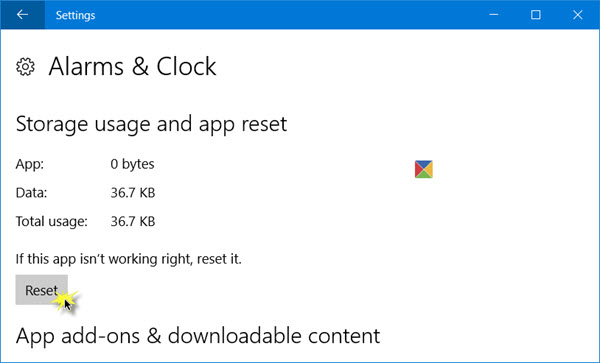Reset the Alarms & Clock app
Screen dimensions: 600x363
41,290
